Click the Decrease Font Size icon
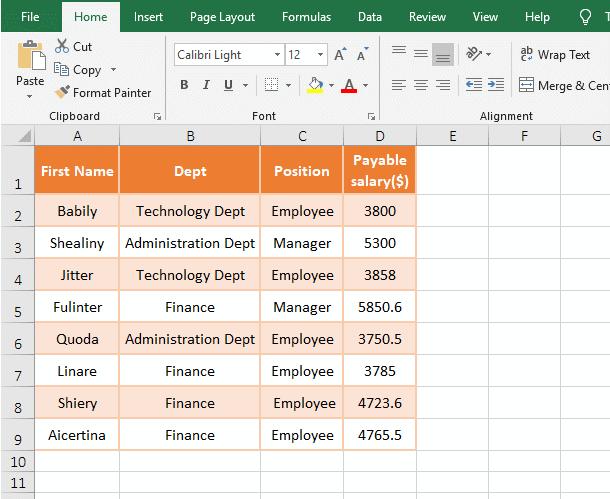 [x=363, y=54]
